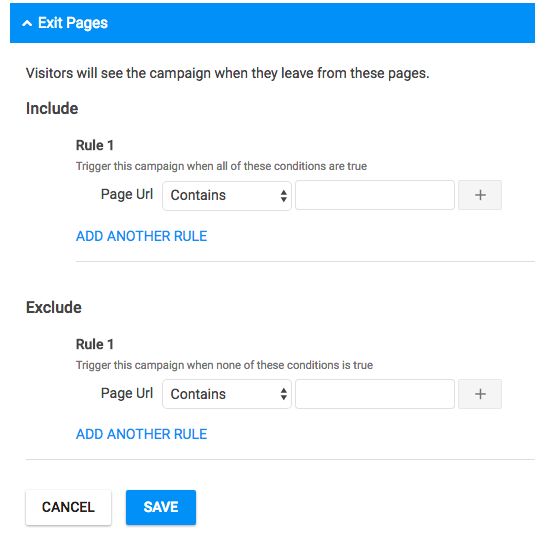Screen dimensions: 535x535
Task: Focus the Include Page Url text field
Action: point(375,195)
